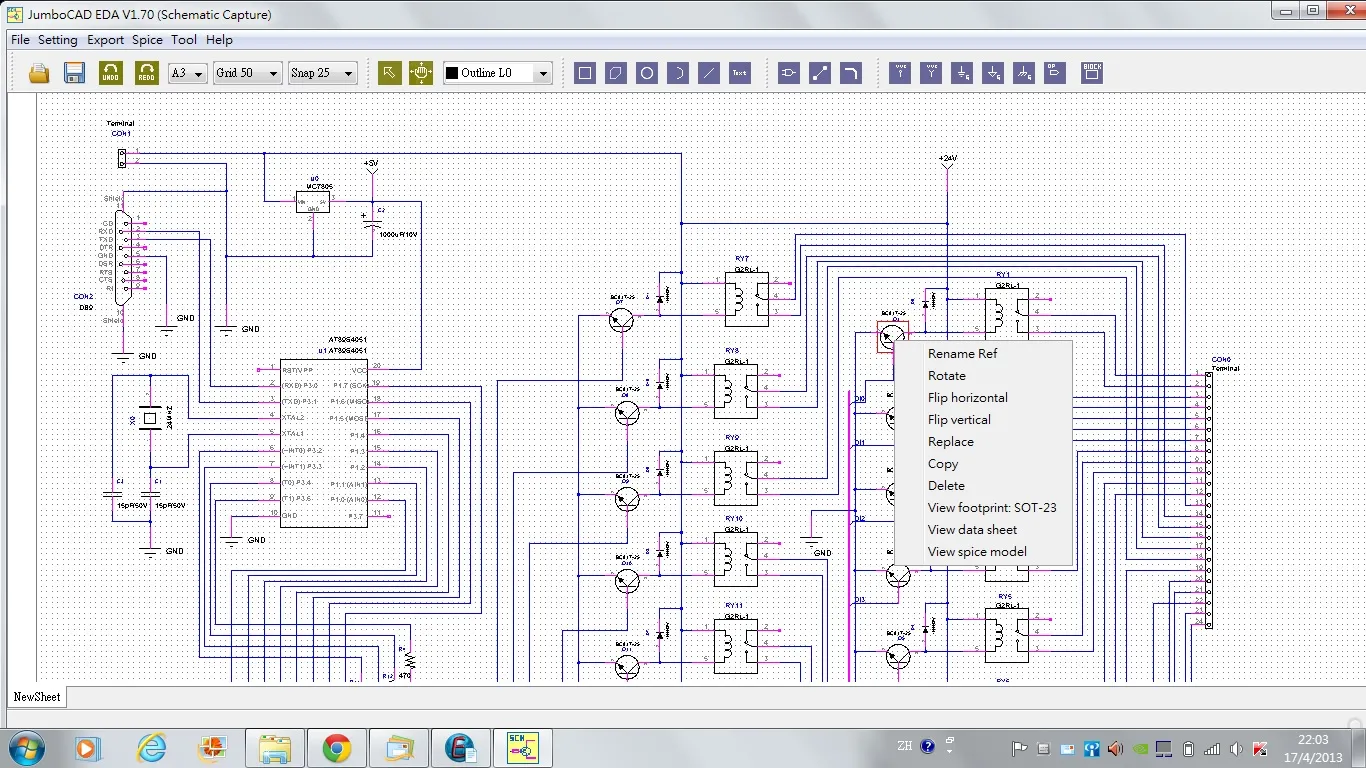1366x768 pixels.
Task: Change page size using the A3 dropdown
Action: [187, 72]
